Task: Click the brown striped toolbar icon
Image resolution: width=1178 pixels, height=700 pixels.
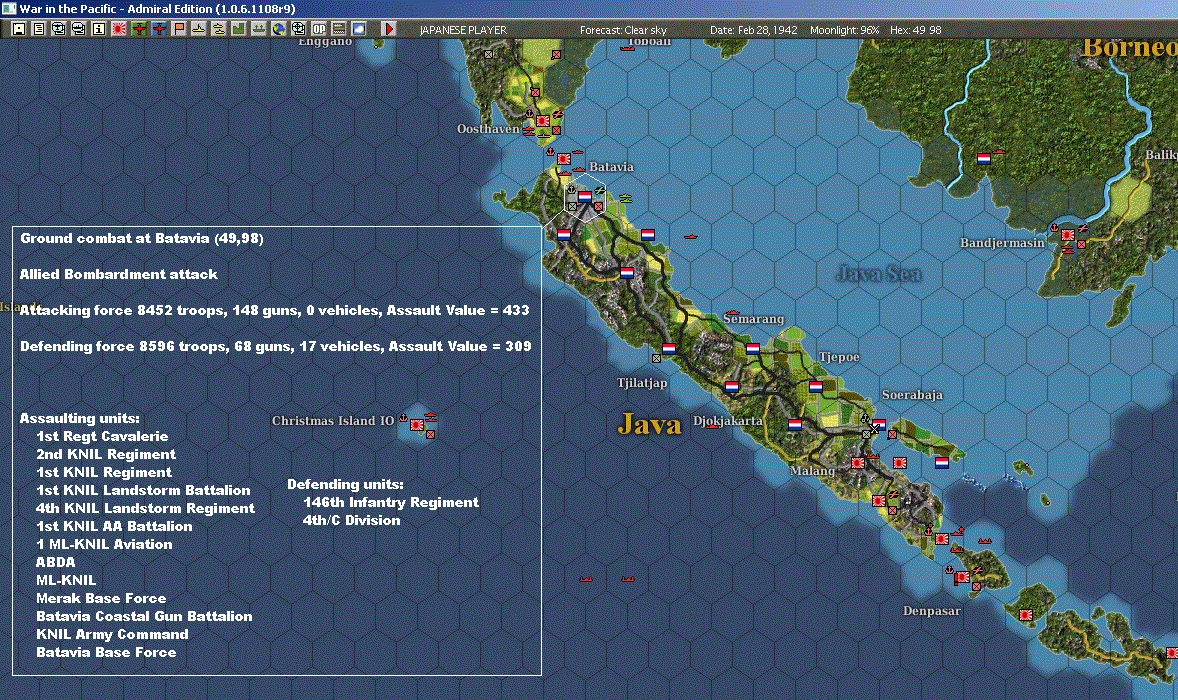Action: click(338, 29)
